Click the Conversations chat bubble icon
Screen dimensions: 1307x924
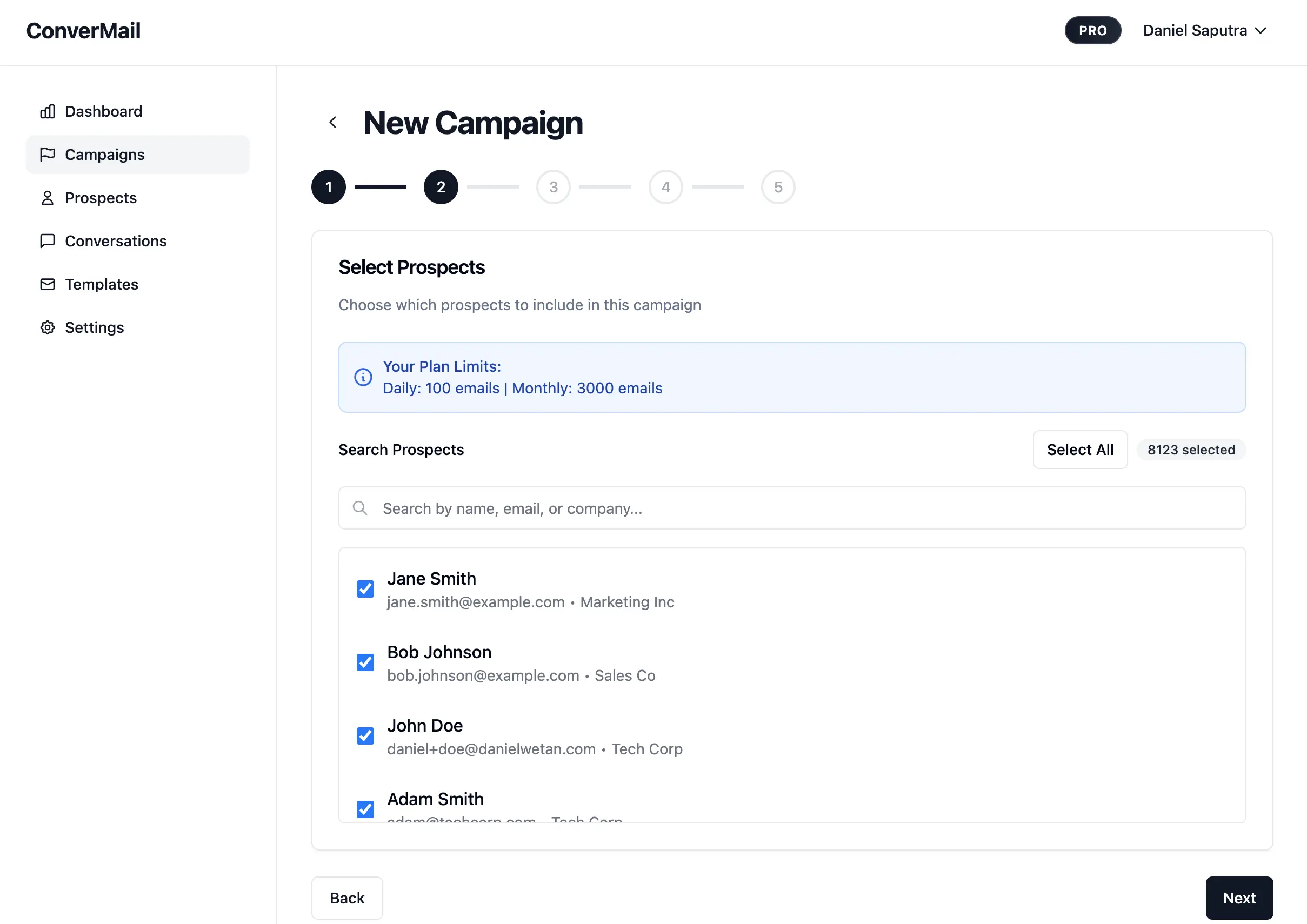pos(47,241)
